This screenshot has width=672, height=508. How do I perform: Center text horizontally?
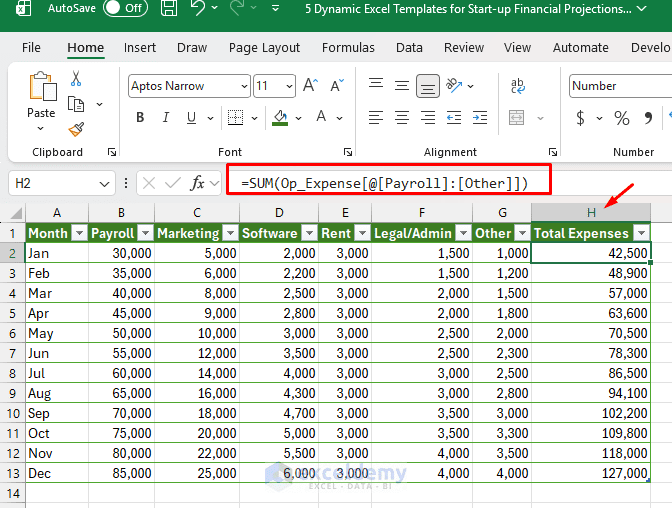point(402,117)
